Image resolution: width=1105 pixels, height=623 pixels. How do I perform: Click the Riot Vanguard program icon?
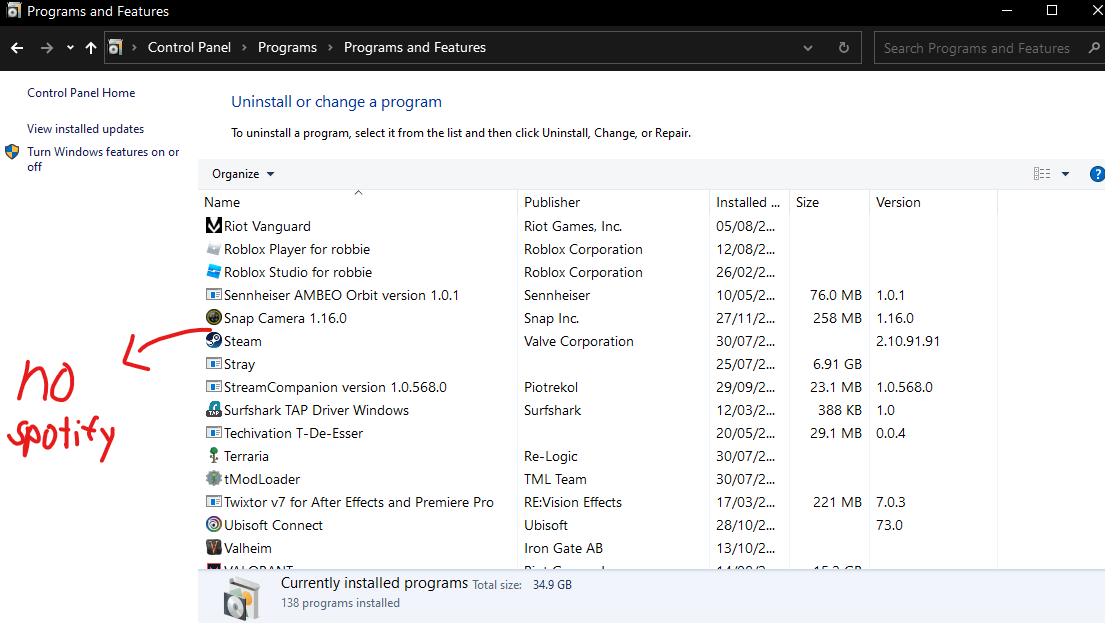(214, 226)
